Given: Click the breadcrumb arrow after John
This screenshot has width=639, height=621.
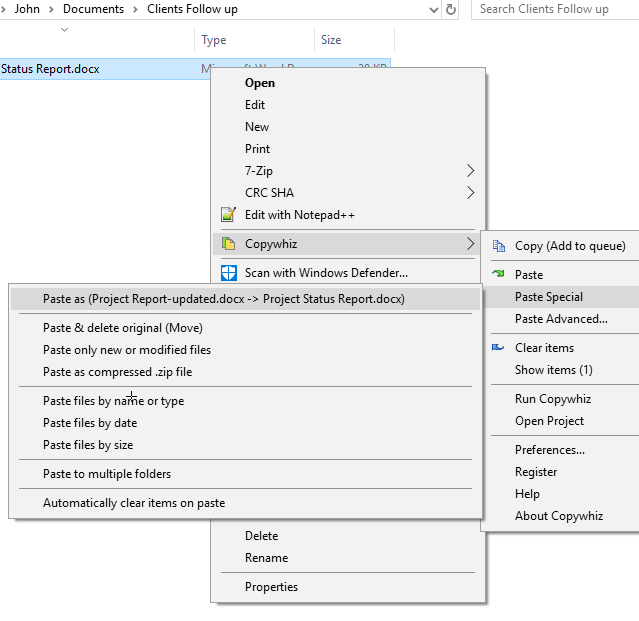Looking at the screenshot, I should click(51, 9).
